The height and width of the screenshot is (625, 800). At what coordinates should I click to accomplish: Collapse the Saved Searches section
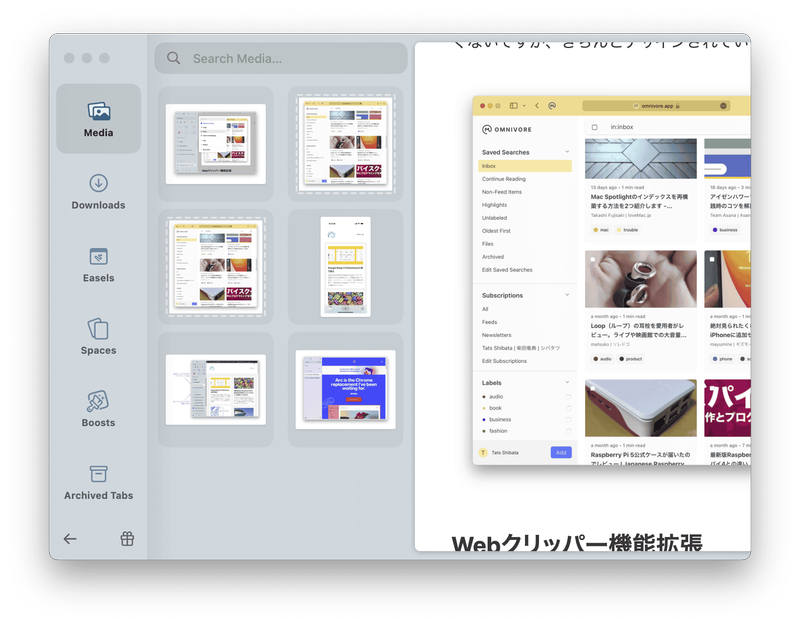[x=567, y=152]
